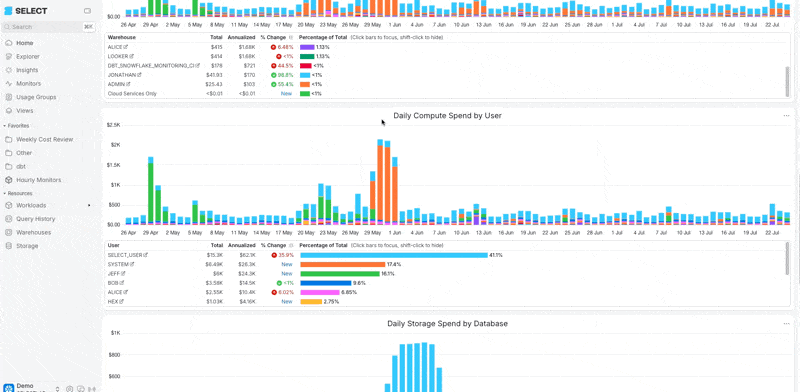Click the dbt folder icon

[x=8, y=166]
